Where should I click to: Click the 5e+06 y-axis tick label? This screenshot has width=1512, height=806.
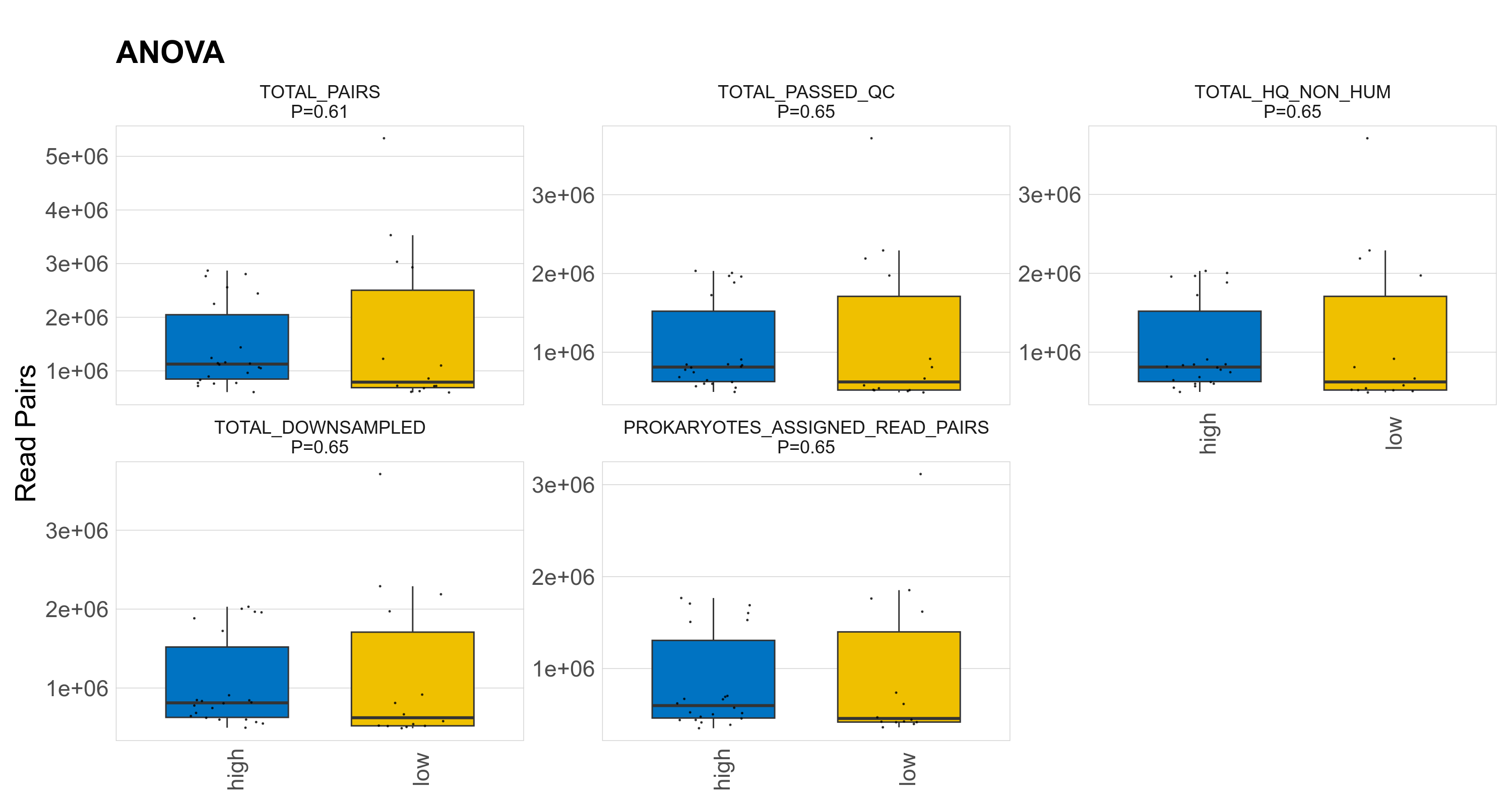pyautogui.click(x=77, y=157)
